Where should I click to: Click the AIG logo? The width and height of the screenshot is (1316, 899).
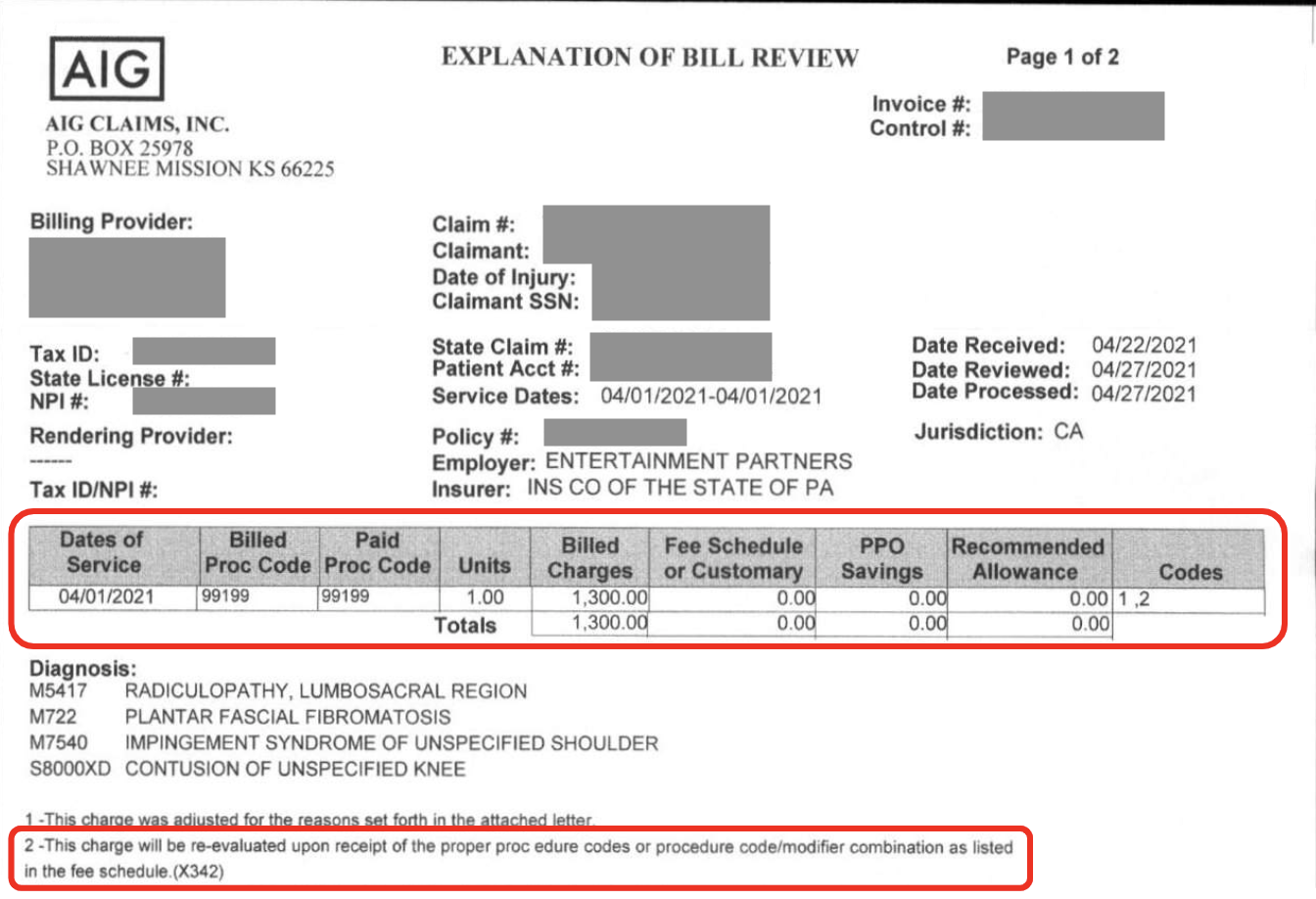tap(107, 69)
